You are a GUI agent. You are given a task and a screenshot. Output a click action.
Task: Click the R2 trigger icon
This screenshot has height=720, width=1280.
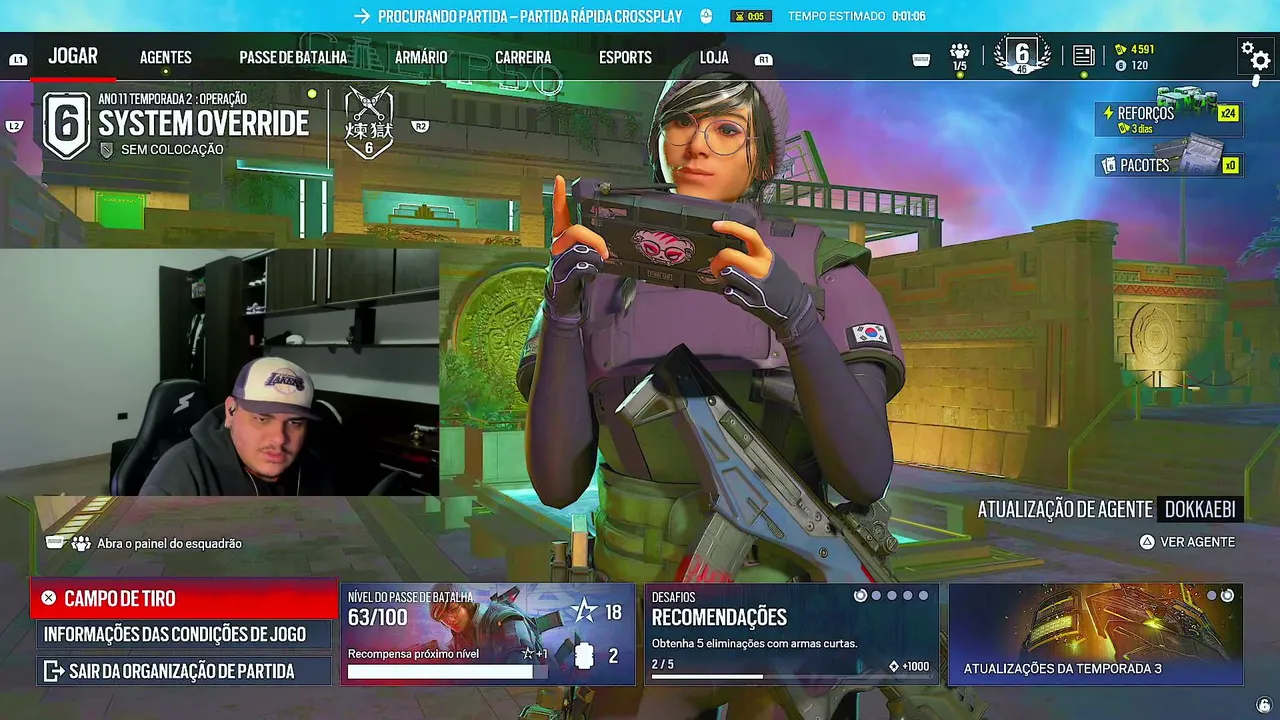[421, 126]
